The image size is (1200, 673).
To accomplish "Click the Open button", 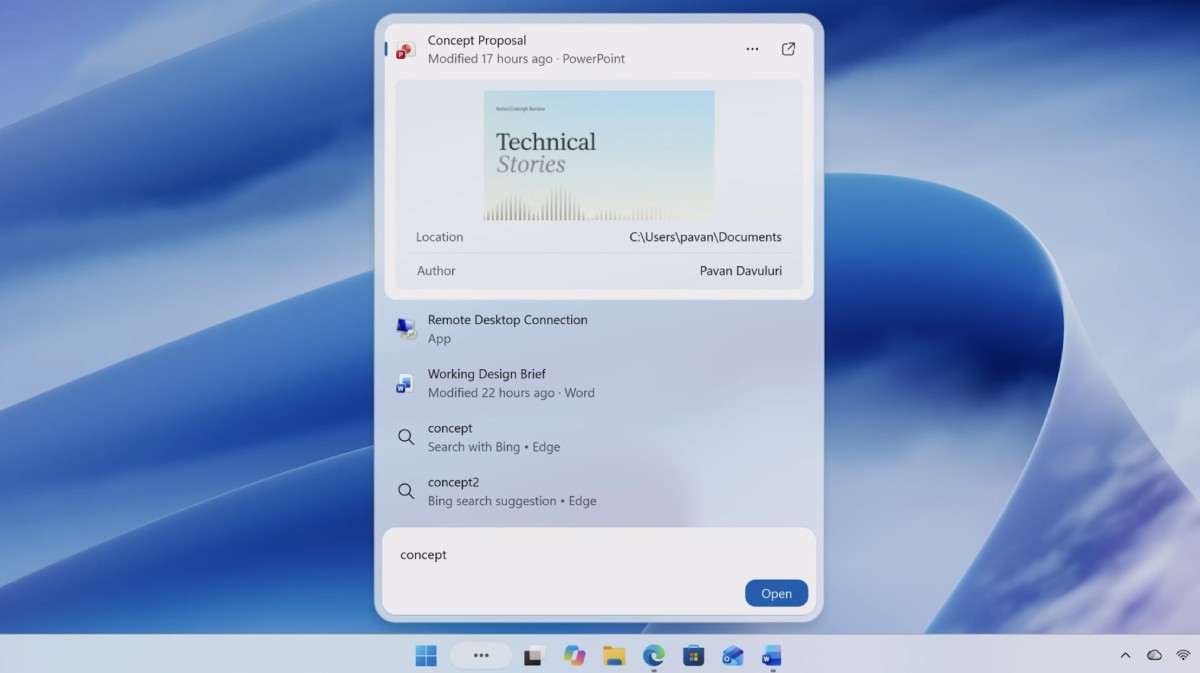I will [x=776, y=593].
